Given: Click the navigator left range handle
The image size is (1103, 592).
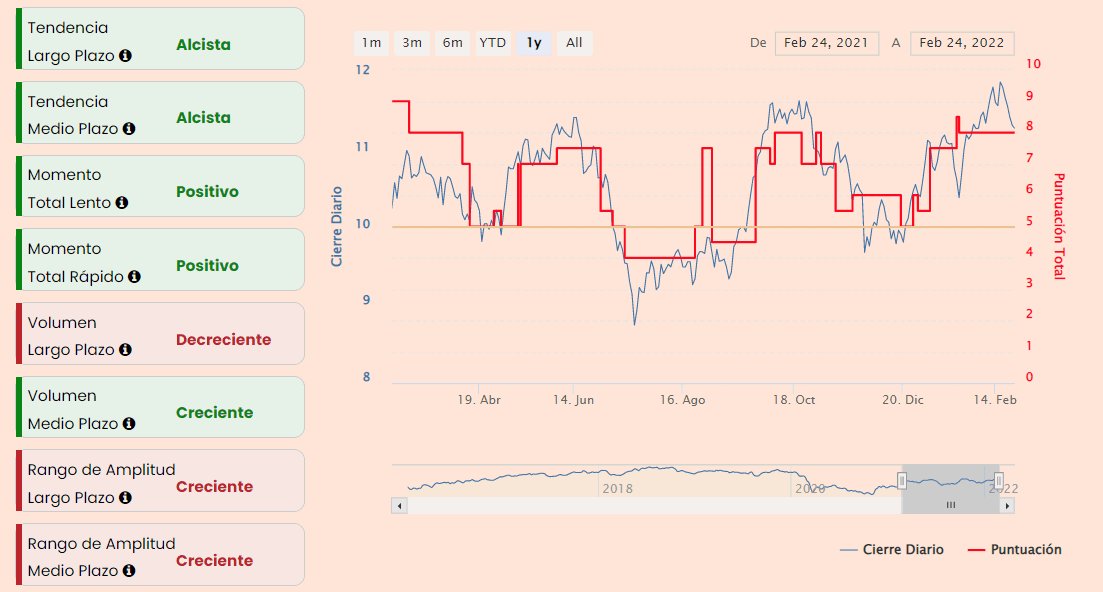Looking at the screenshot, I should 902,481.
